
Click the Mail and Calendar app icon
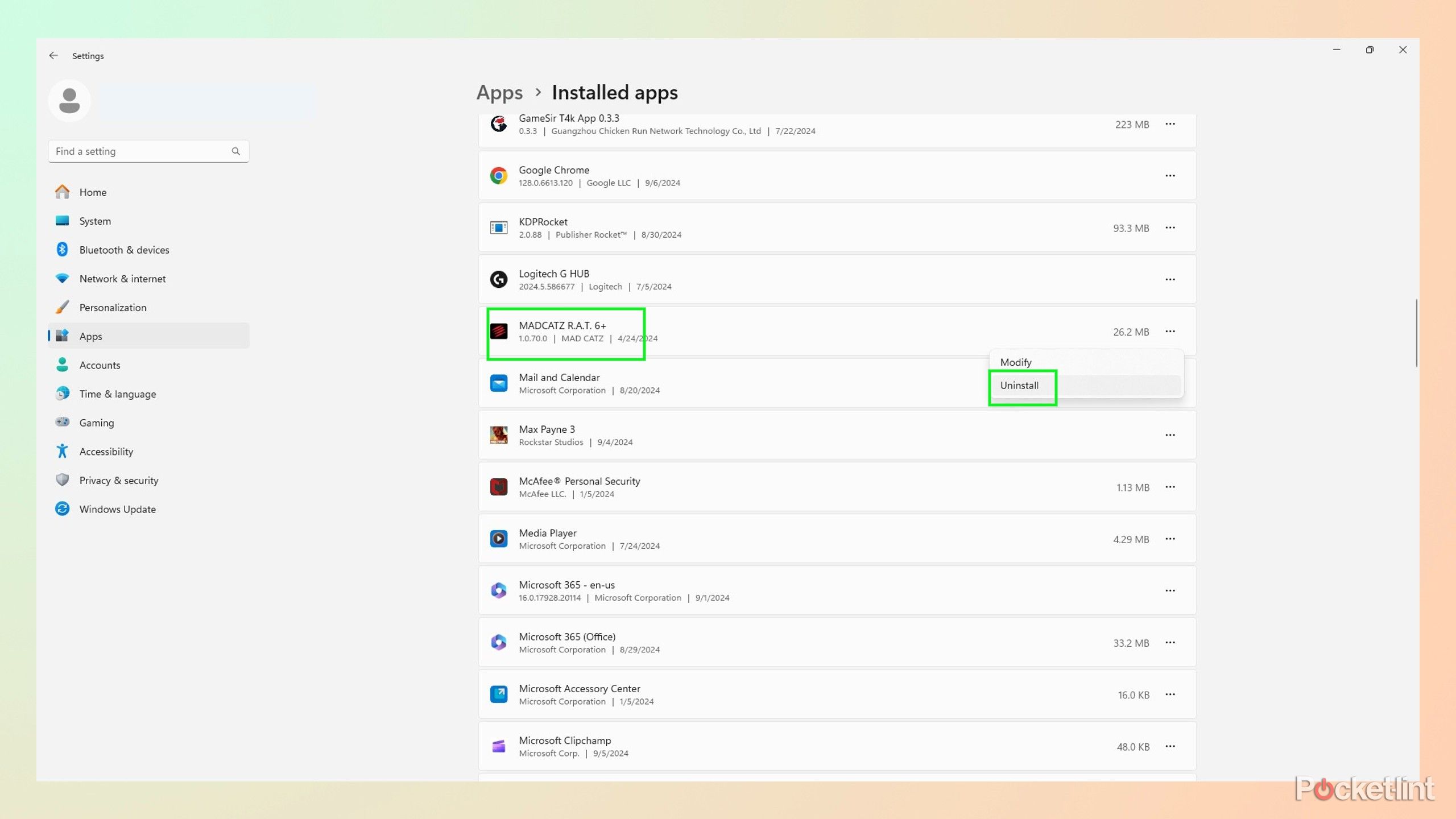coord(499,383)
